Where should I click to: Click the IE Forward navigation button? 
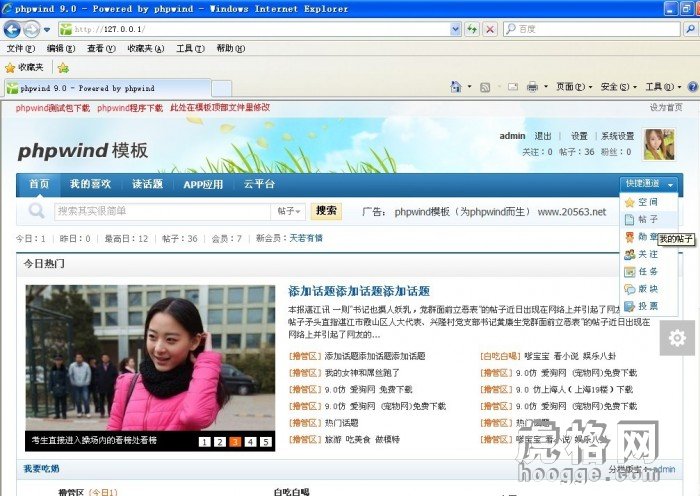[31, 29]
